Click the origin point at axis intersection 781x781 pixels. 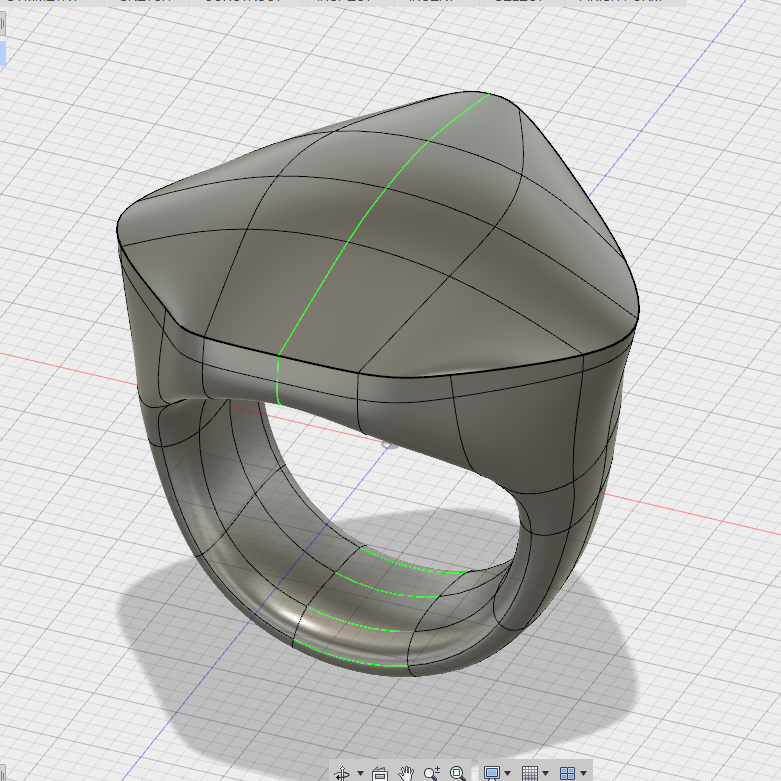coord(390,444)
